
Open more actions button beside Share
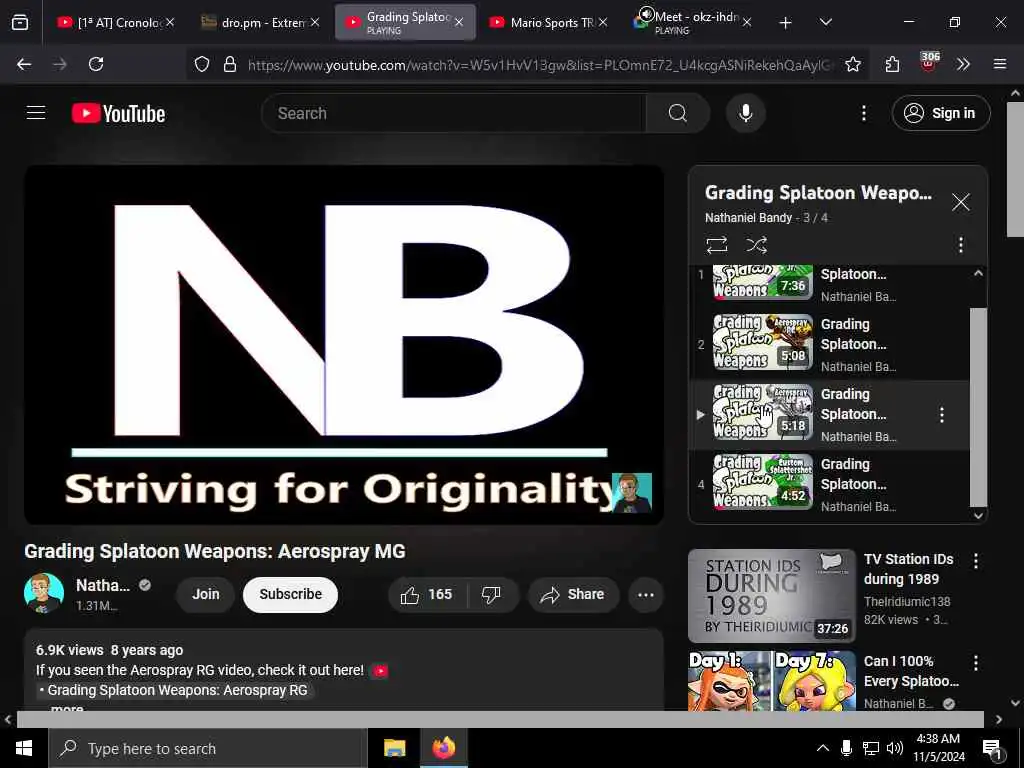(645, 594)
